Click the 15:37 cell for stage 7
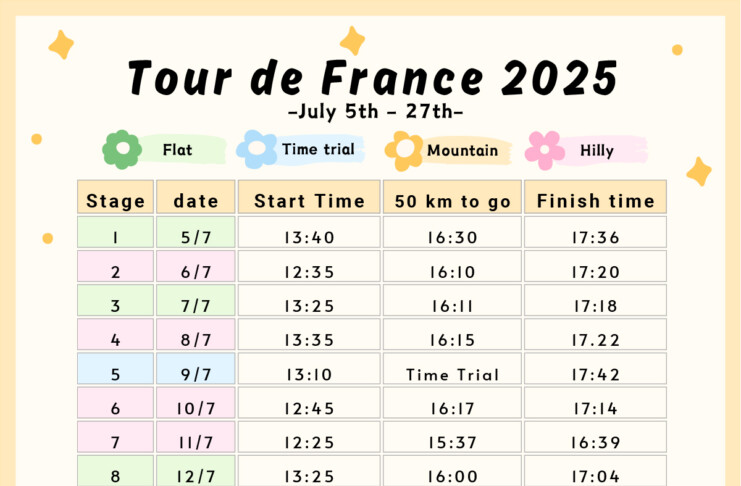This screenshot has height=486, width=741. click(453, 442)
